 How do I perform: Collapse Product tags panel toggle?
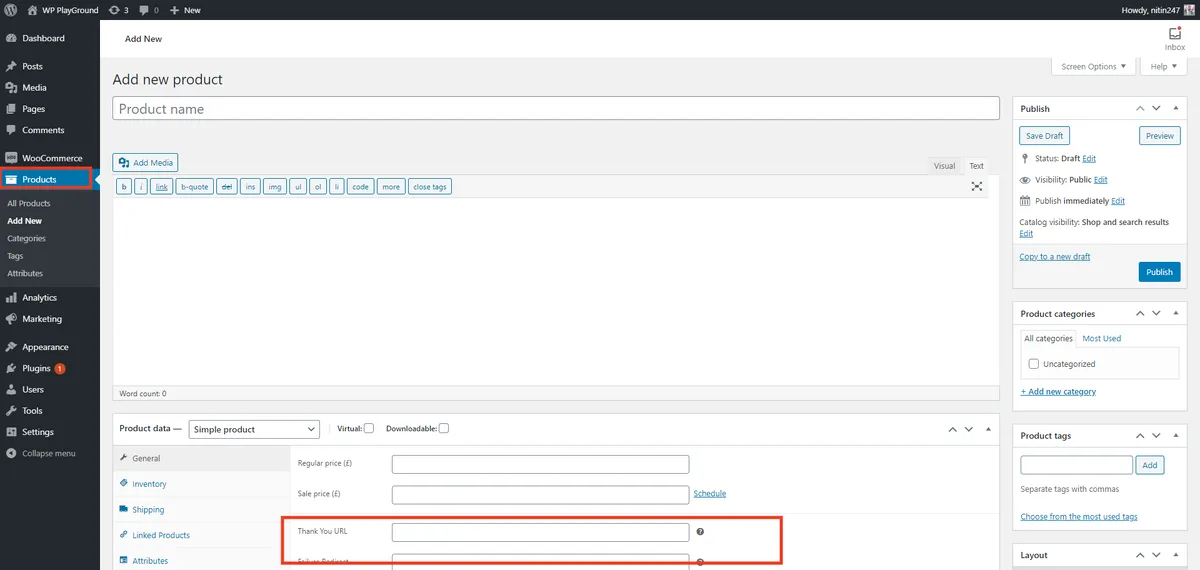tap(1178, 436)
